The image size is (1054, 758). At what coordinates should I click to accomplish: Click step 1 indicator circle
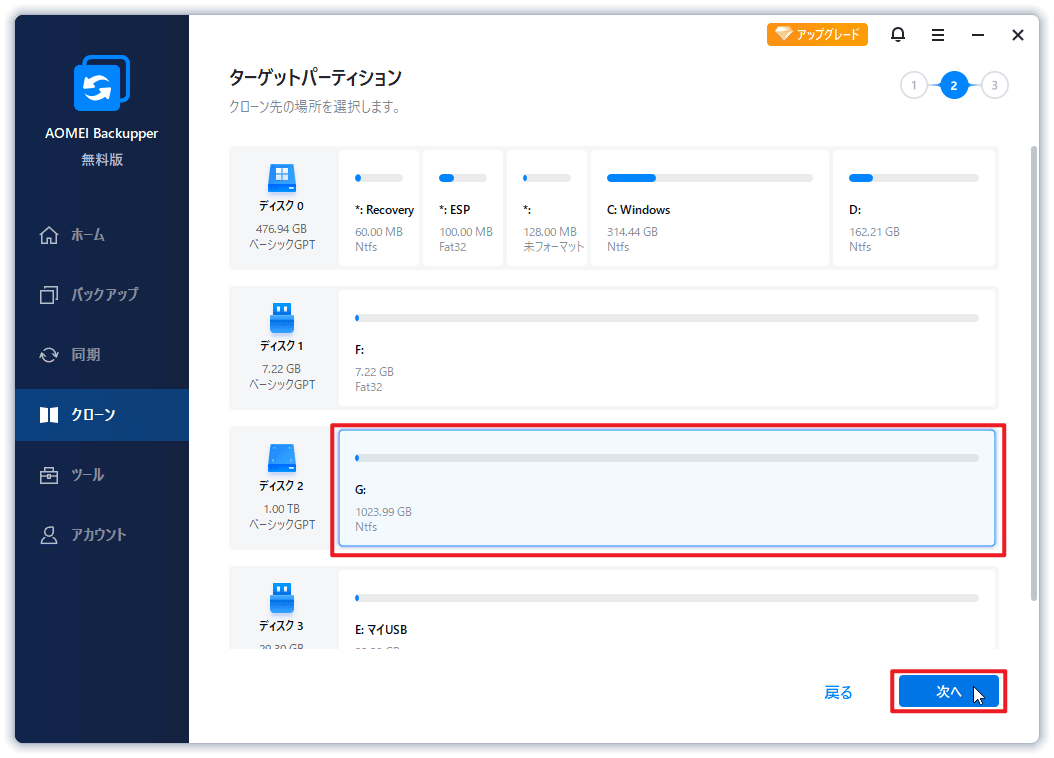tap(914, 85)
